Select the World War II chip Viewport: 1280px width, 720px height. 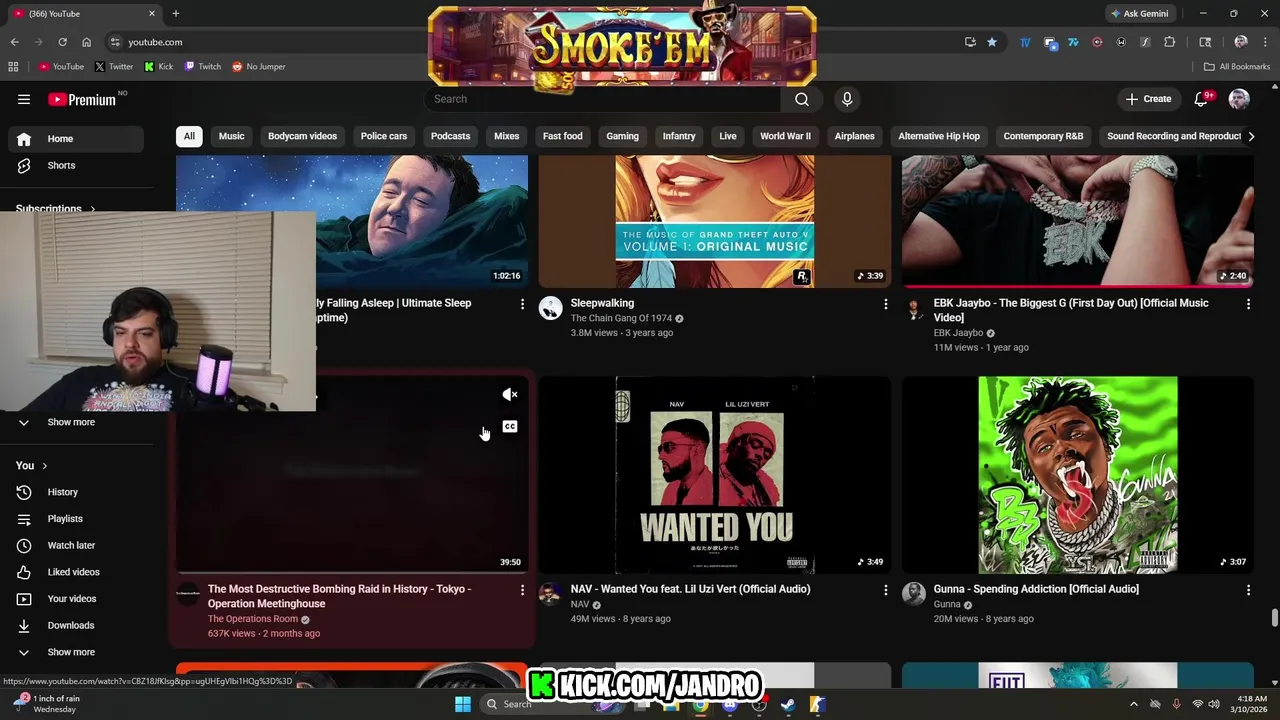(785, 136)
